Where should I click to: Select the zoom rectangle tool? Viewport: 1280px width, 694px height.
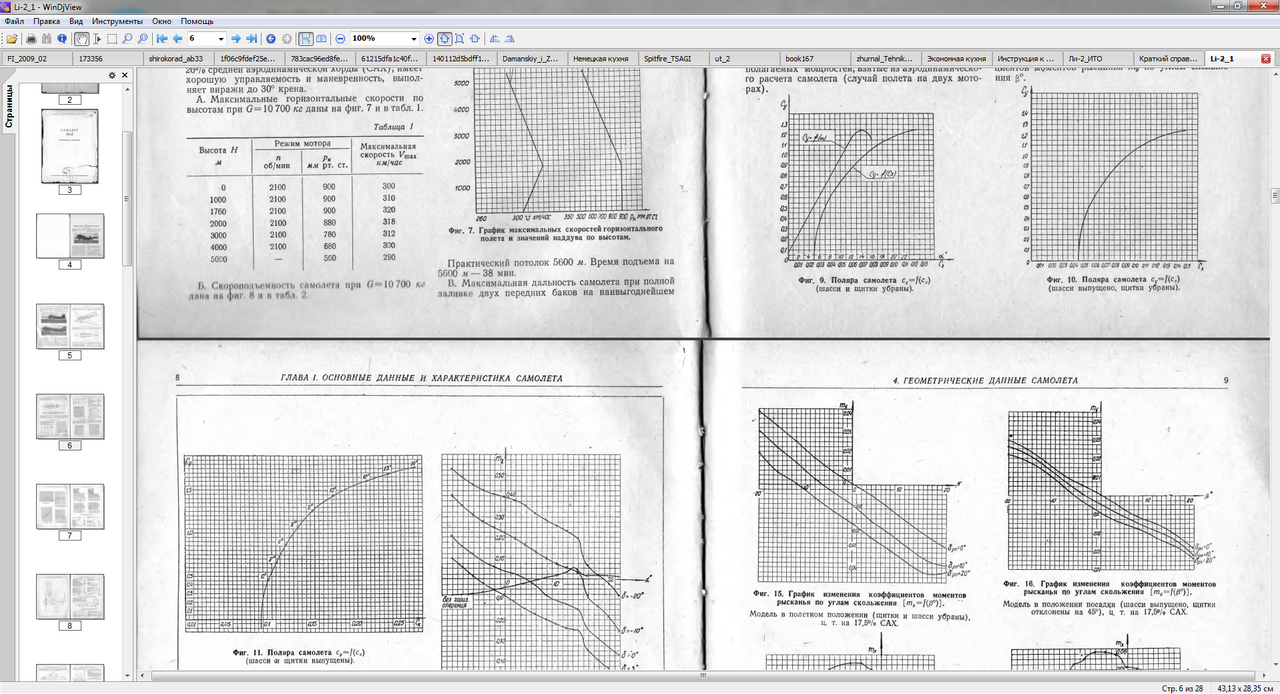(x=142, y=38)
